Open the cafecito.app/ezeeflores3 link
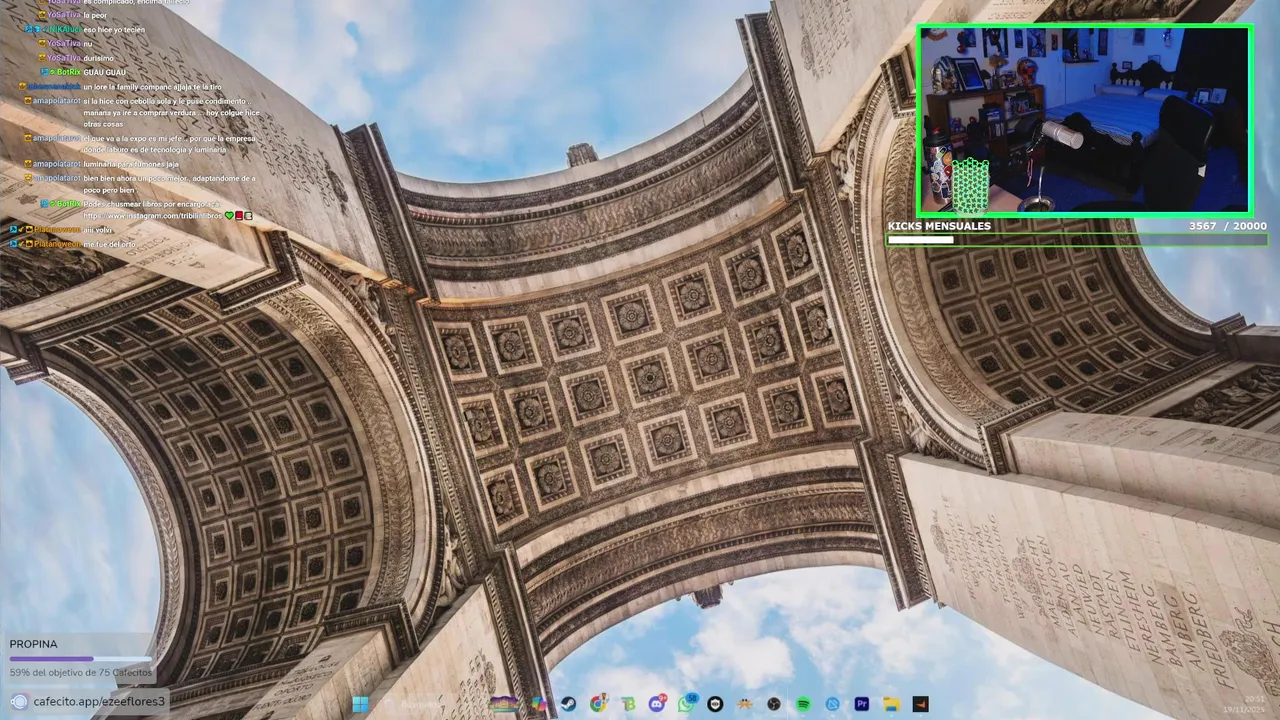The height and width of the screenshot is (720, 1280). [99, 701]
